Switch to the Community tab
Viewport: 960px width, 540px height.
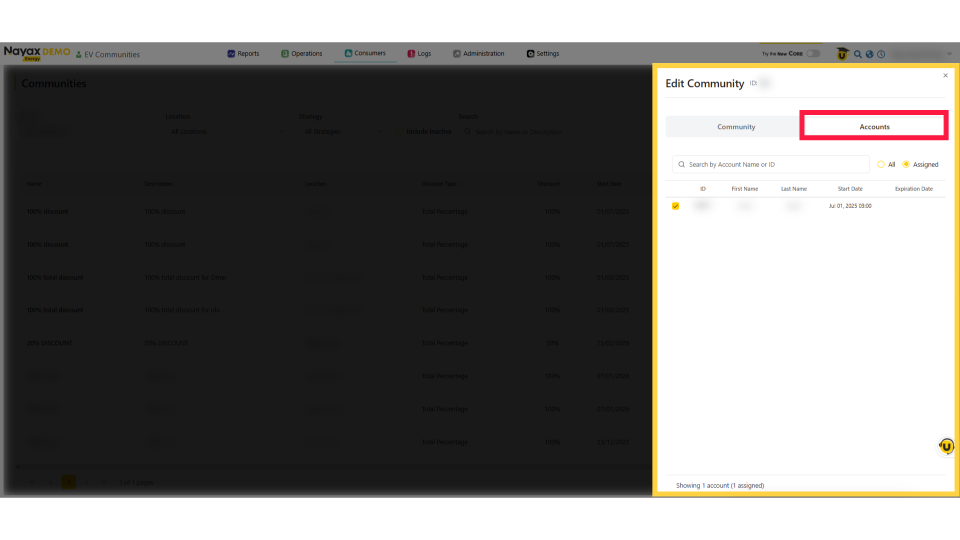coord(736,127)
